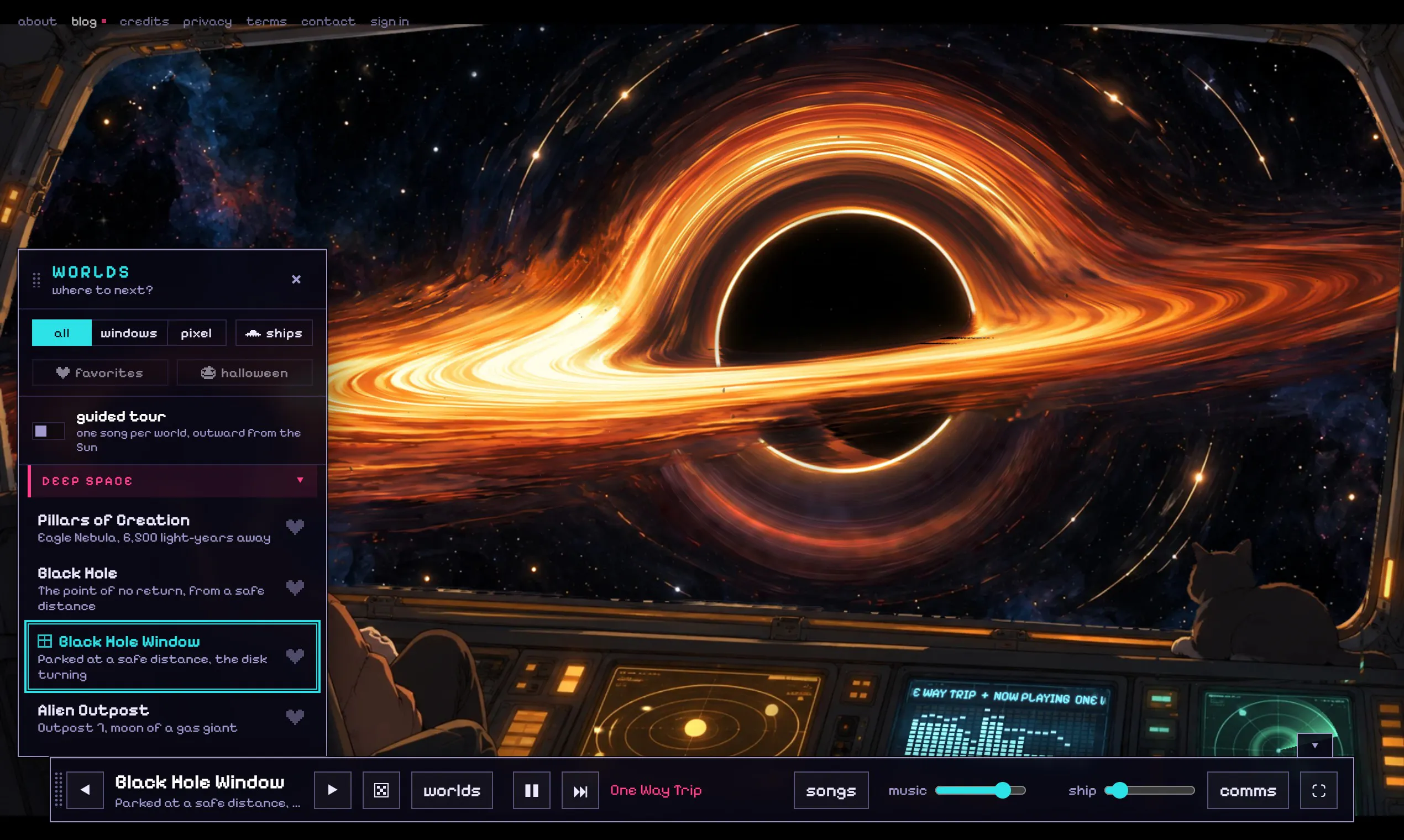Grab the Worlds panel drag handle
This screenshot has height=840, width=1404.
click(36, 280)
